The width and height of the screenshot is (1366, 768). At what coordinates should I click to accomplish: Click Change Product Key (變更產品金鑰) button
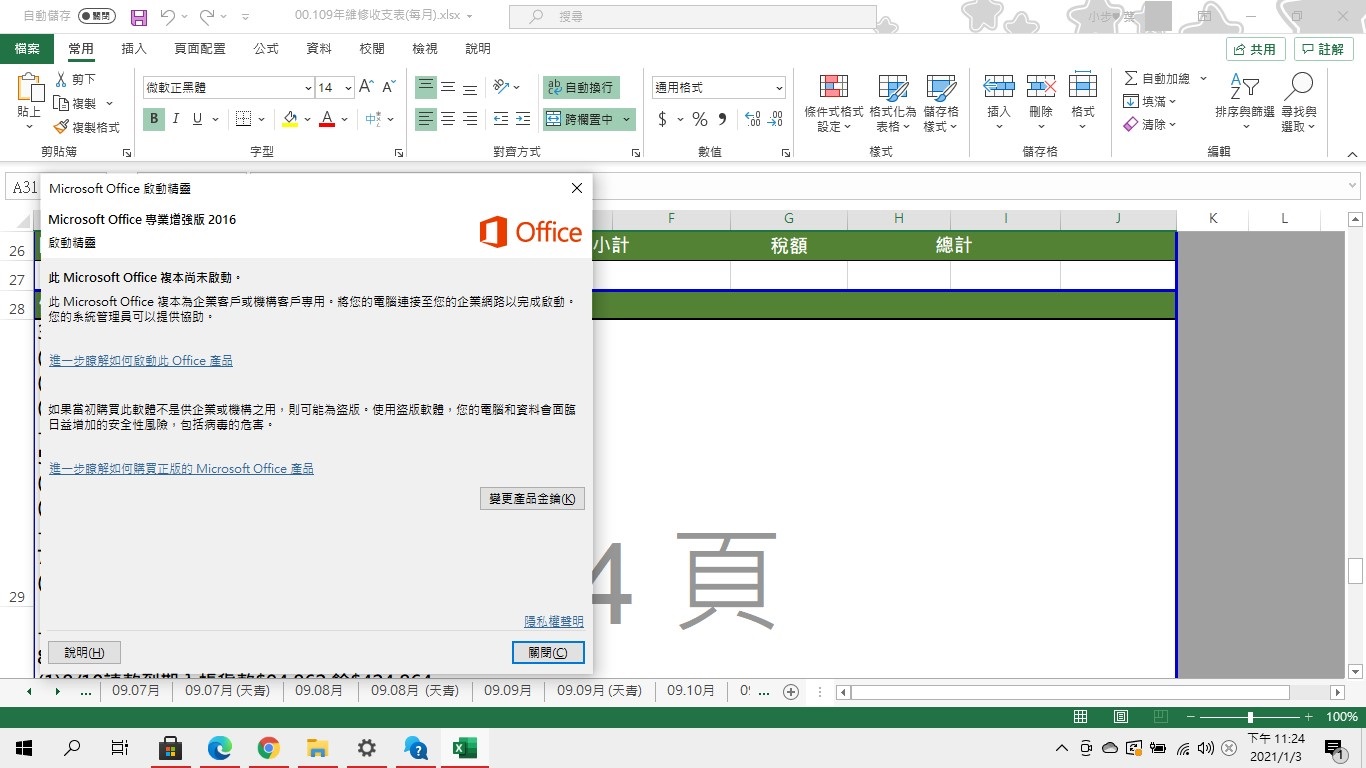coord(532,498)
